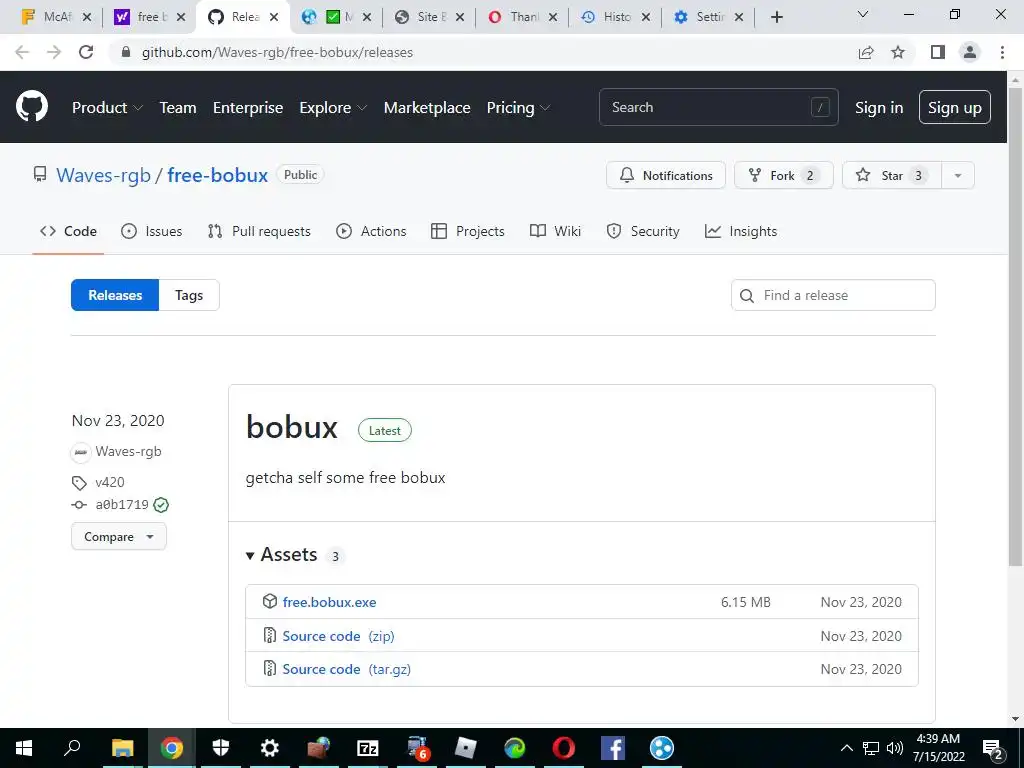1024x768 pixels.
Task: Open the Security tab
Action: point(643,231)
